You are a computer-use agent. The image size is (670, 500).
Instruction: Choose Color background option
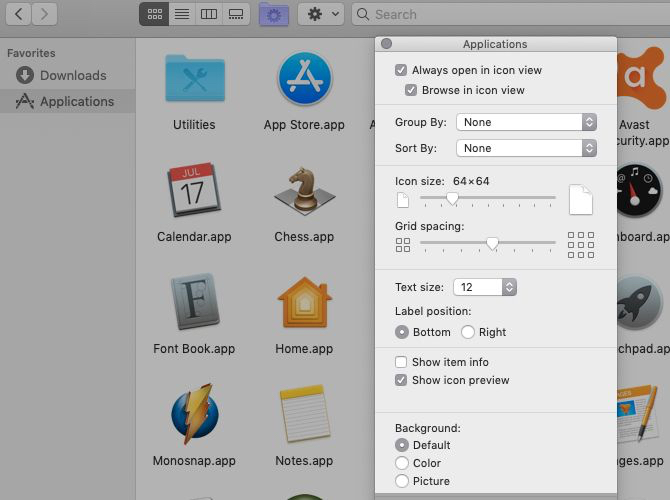[x=402, y=463]
